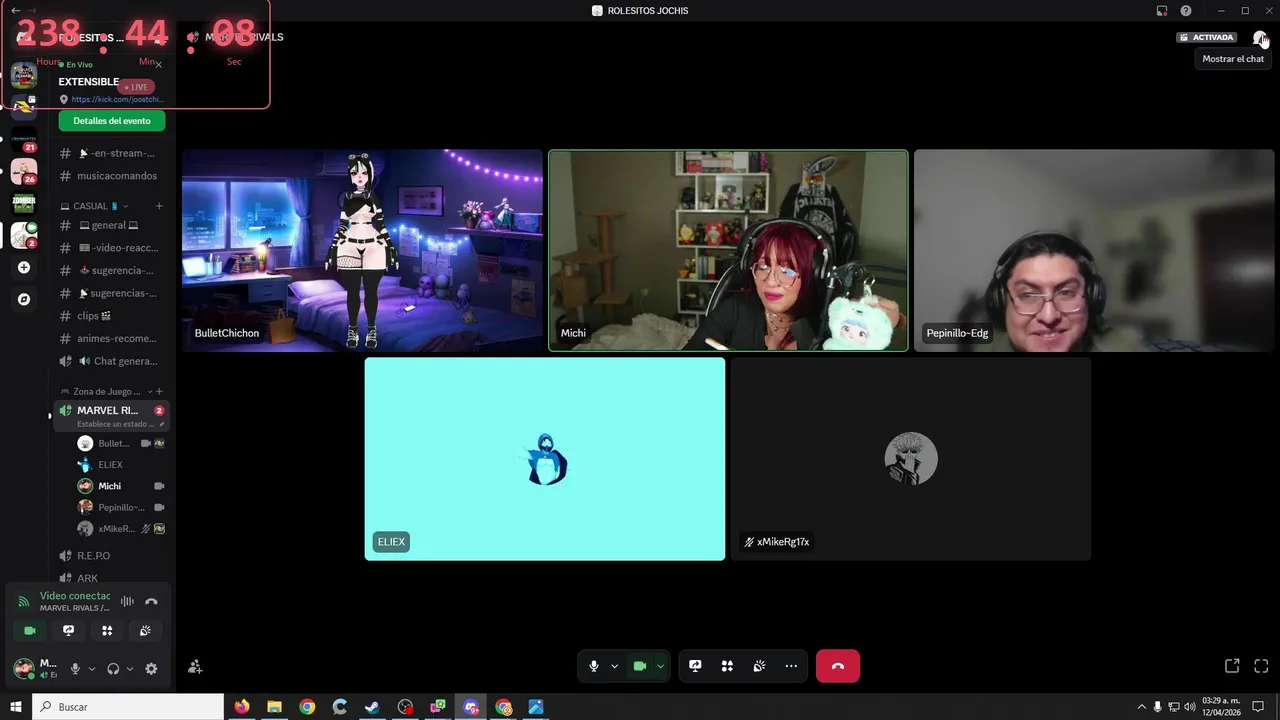
Task: Focus BulletChichon video tile
Action: [x=362, y=250]
